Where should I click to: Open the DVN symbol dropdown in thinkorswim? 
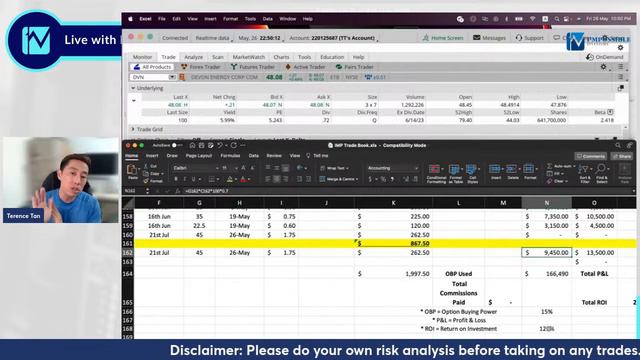[172, 77]
